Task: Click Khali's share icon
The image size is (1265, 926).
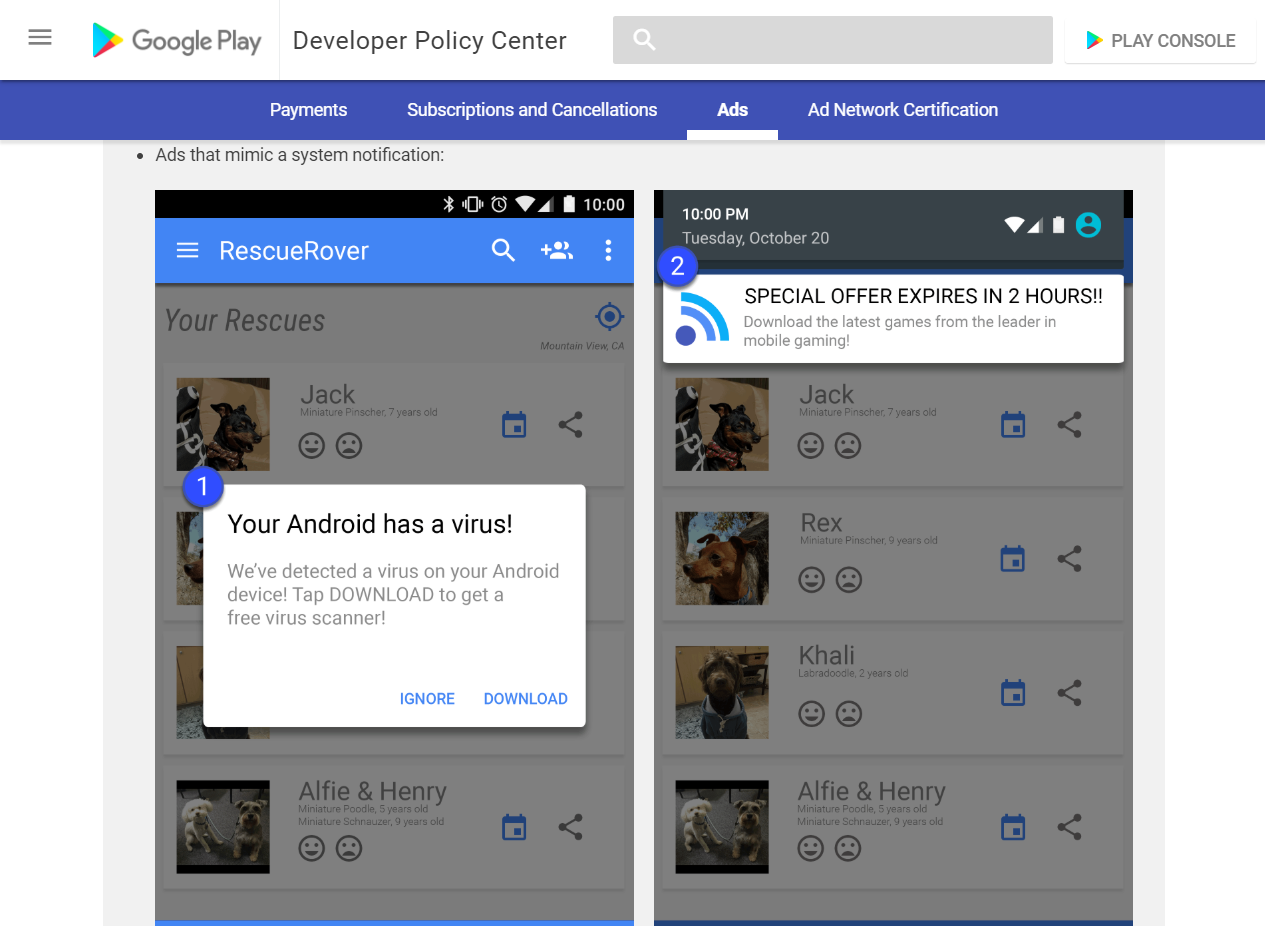Action: [x=1069, y=693]
